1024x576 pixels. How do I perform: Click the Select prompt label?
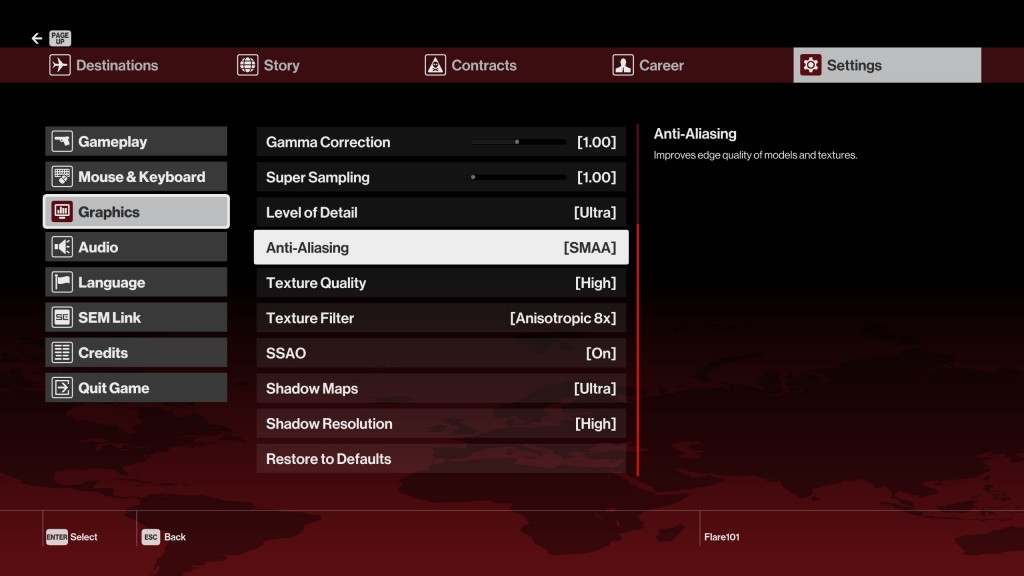84,537
